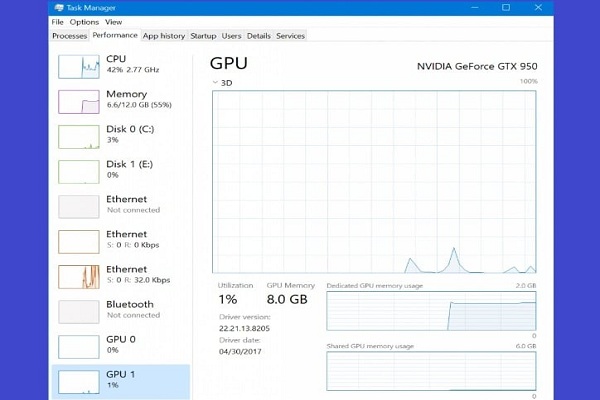Select the Ethernet item showing 32.0 Kbps
Image resolution: width=600 pixels, height=400 pixels.
click(x=121, y=277)
